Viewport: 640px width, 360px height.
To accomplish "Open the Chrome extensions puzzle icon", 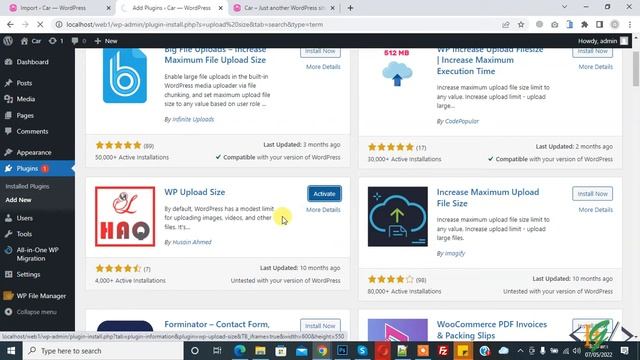I will tap(584, 24).
